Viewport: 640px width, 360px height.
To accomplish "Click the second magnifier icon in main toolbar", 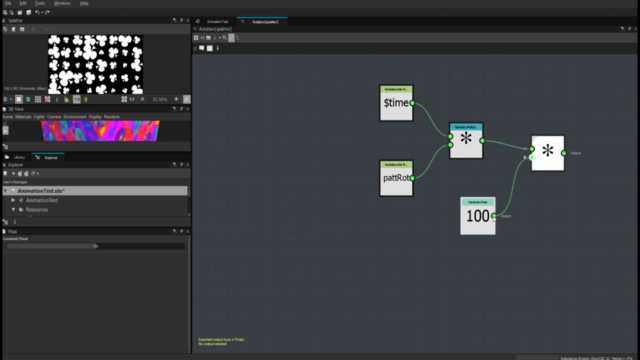I will pyautogui.click(x=11, y=13).
